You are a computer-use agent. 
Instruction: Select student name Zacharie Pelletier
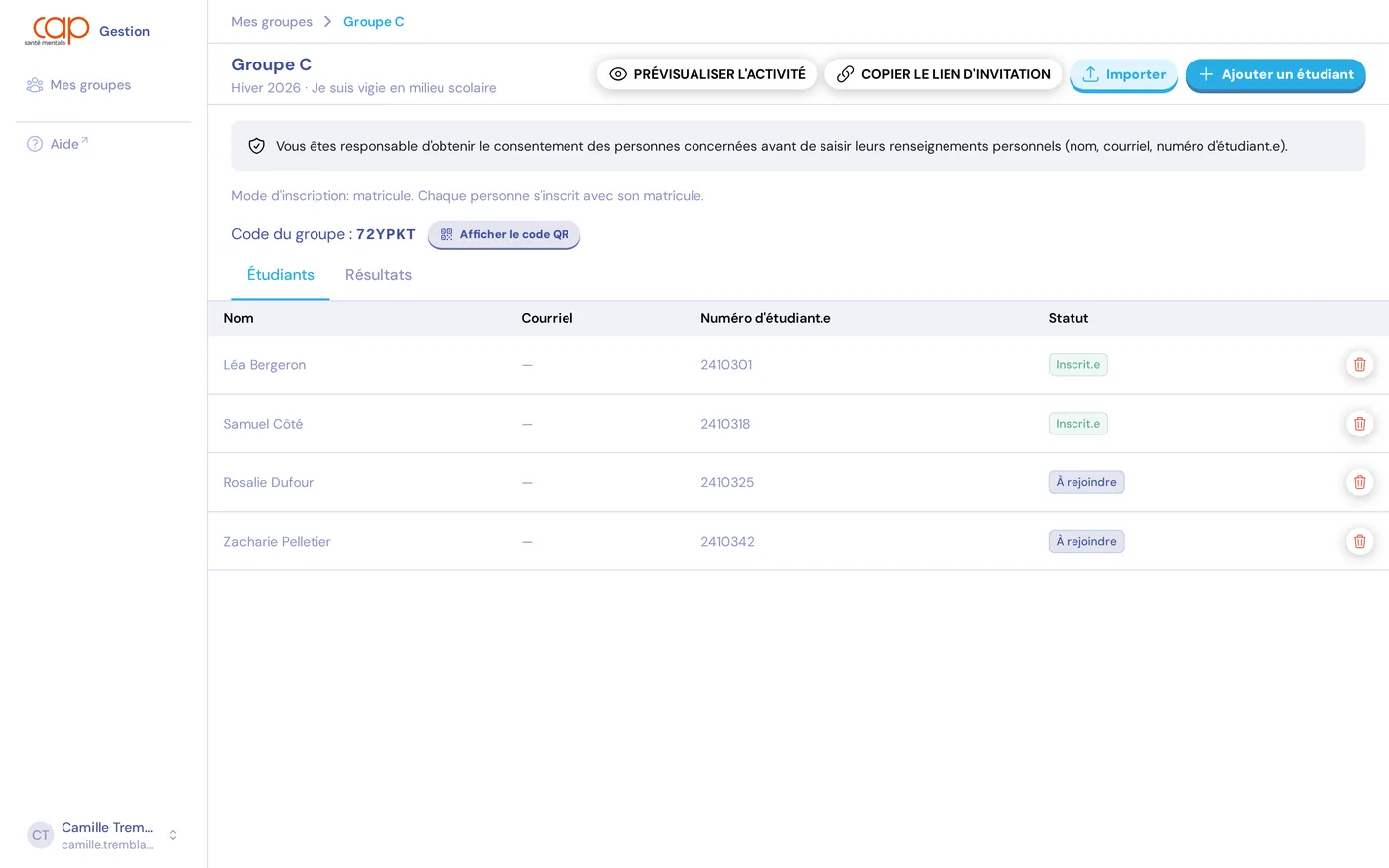277,541
